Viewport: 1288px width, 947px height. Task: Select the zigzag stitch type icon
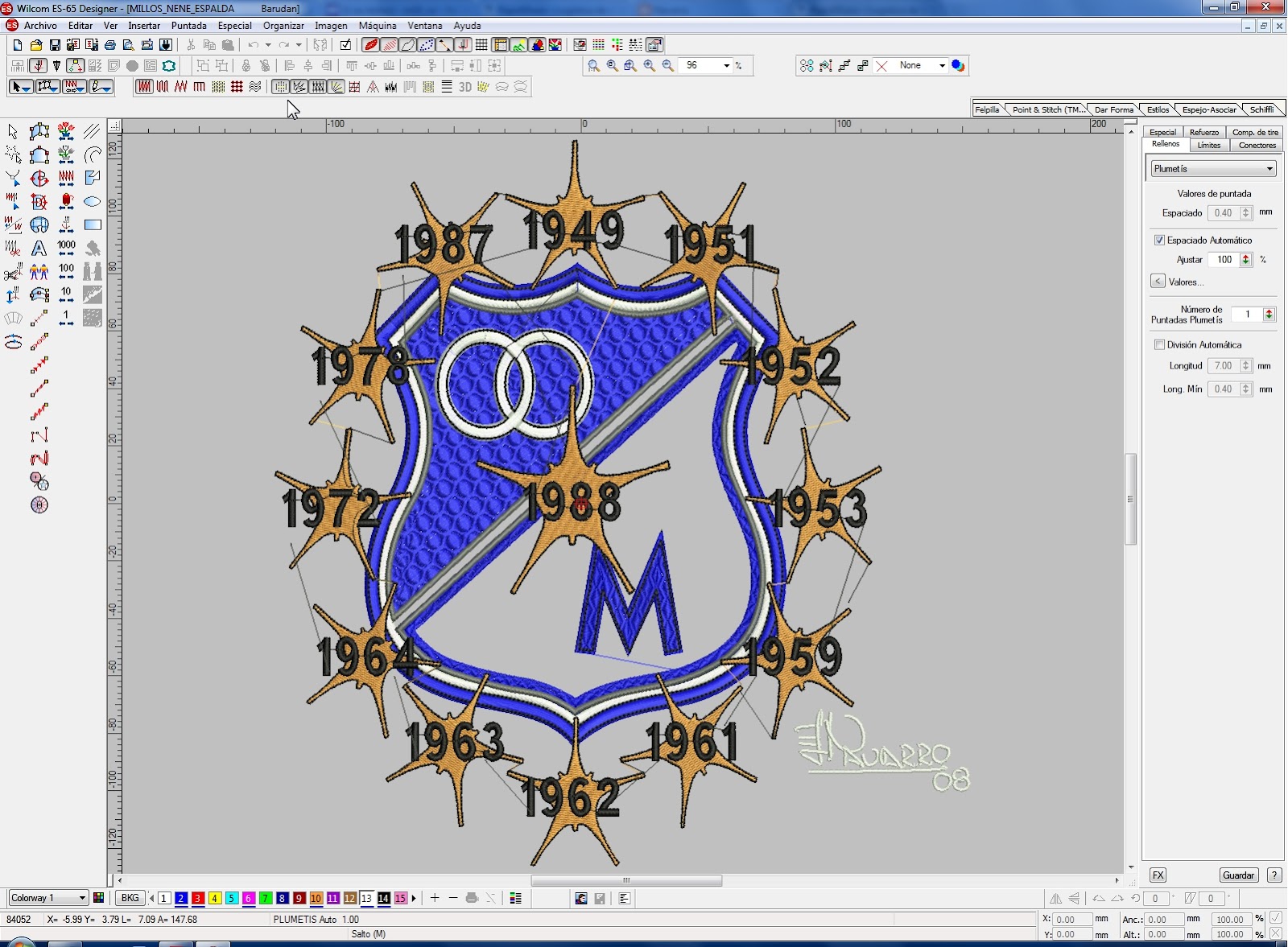(181, 87)
